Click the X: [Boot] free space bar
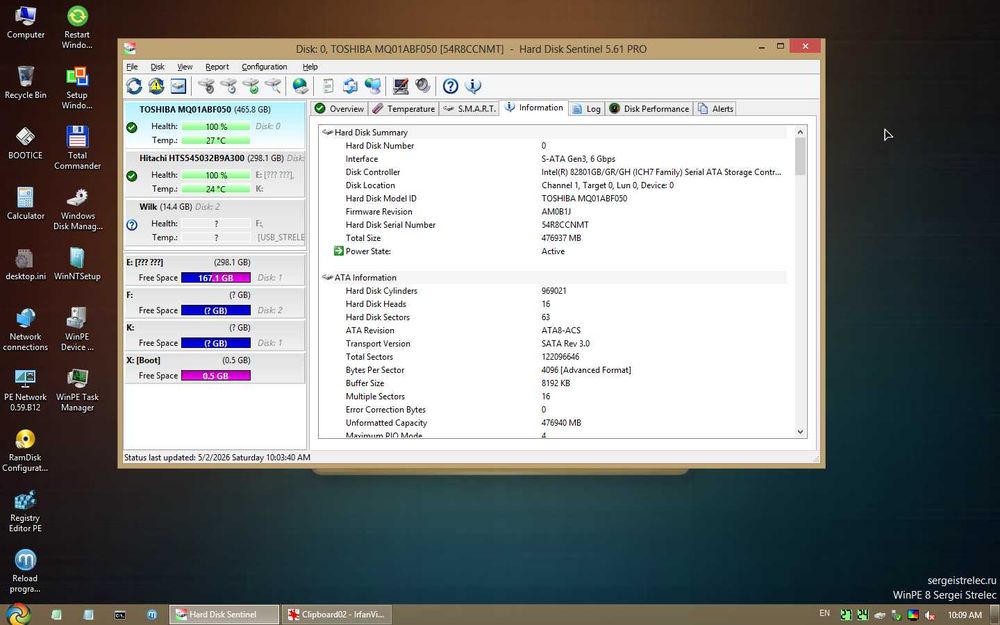The height and width of the screenshot is (625, 1000). click(x=216, y=376)
